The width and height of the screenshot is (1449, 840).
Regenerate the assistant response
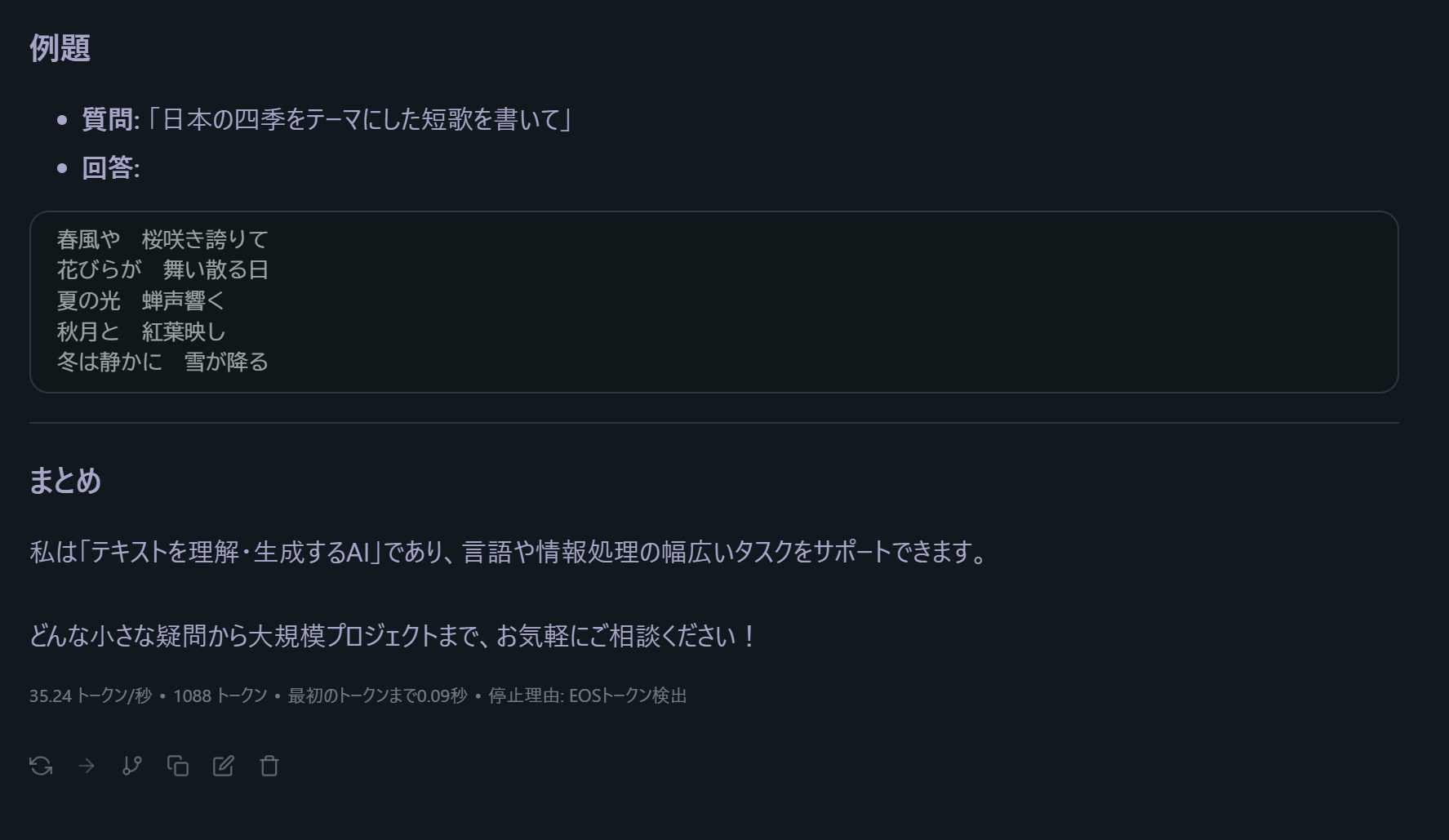(41, 766)
